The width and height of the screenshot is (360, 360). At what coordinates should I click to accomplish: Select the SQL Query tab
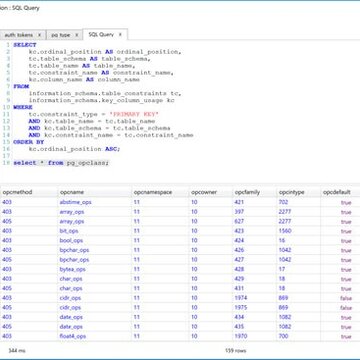101,34
